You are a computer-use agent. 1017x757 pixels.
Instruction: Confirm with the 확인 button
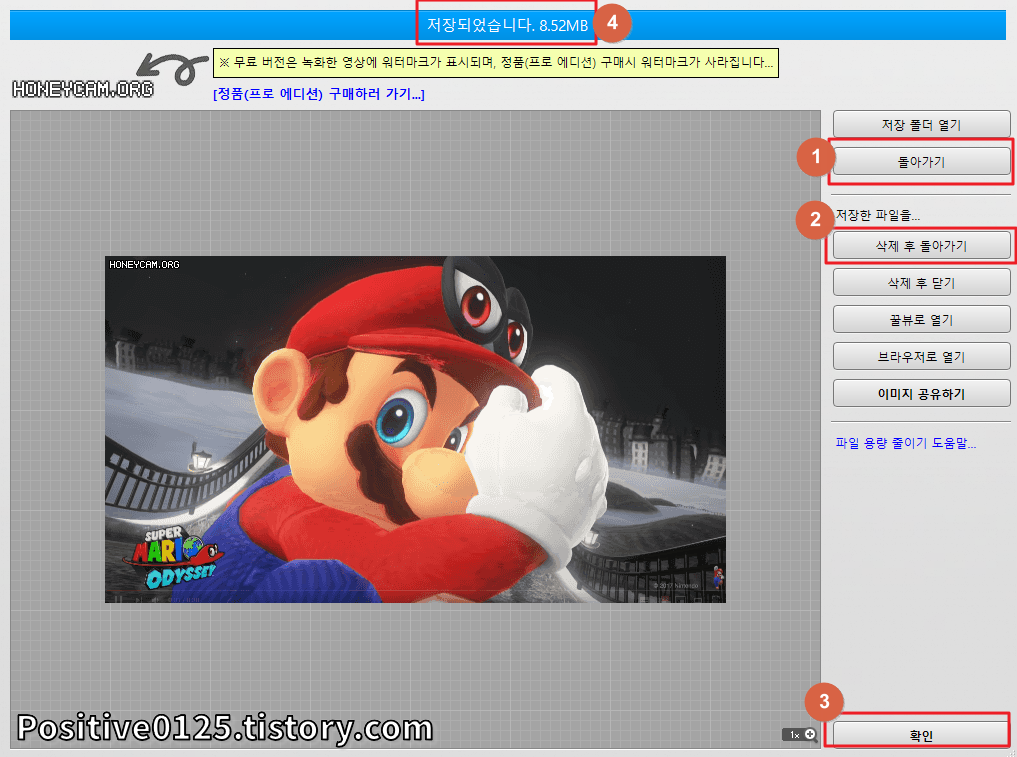(x=921, y=735)
